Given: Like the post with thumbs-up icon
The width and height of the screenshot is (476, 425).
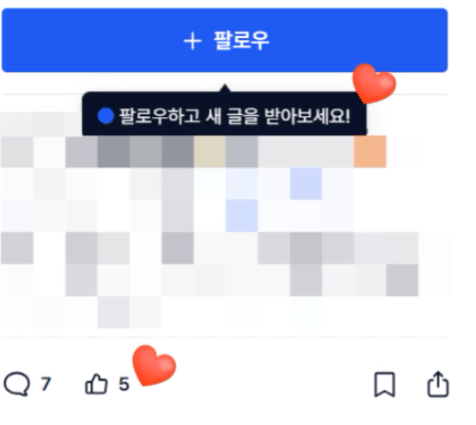Looking at the screenshot, I should pos(96,384).
